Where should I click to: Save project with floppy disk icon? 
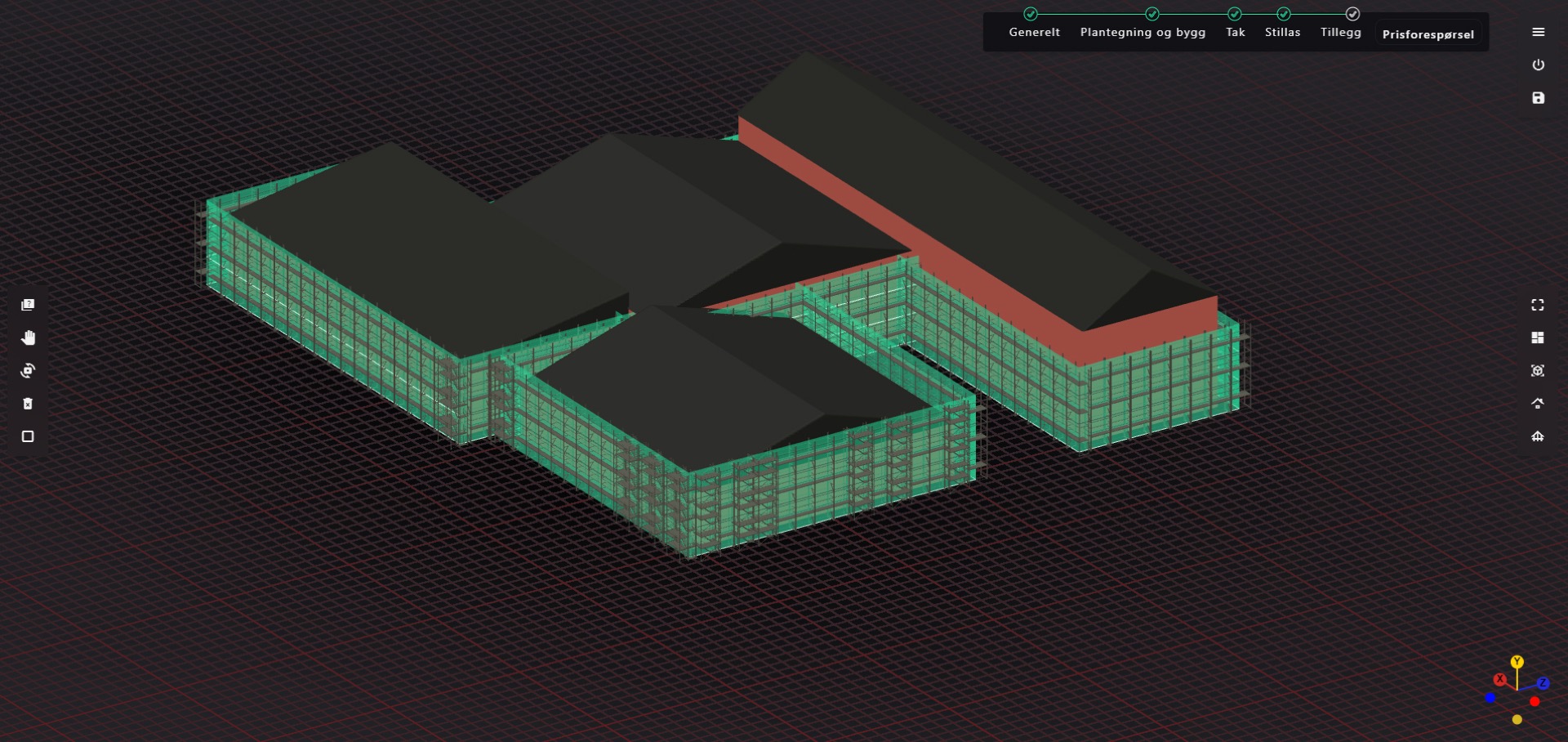click(x=1538, y=98)
